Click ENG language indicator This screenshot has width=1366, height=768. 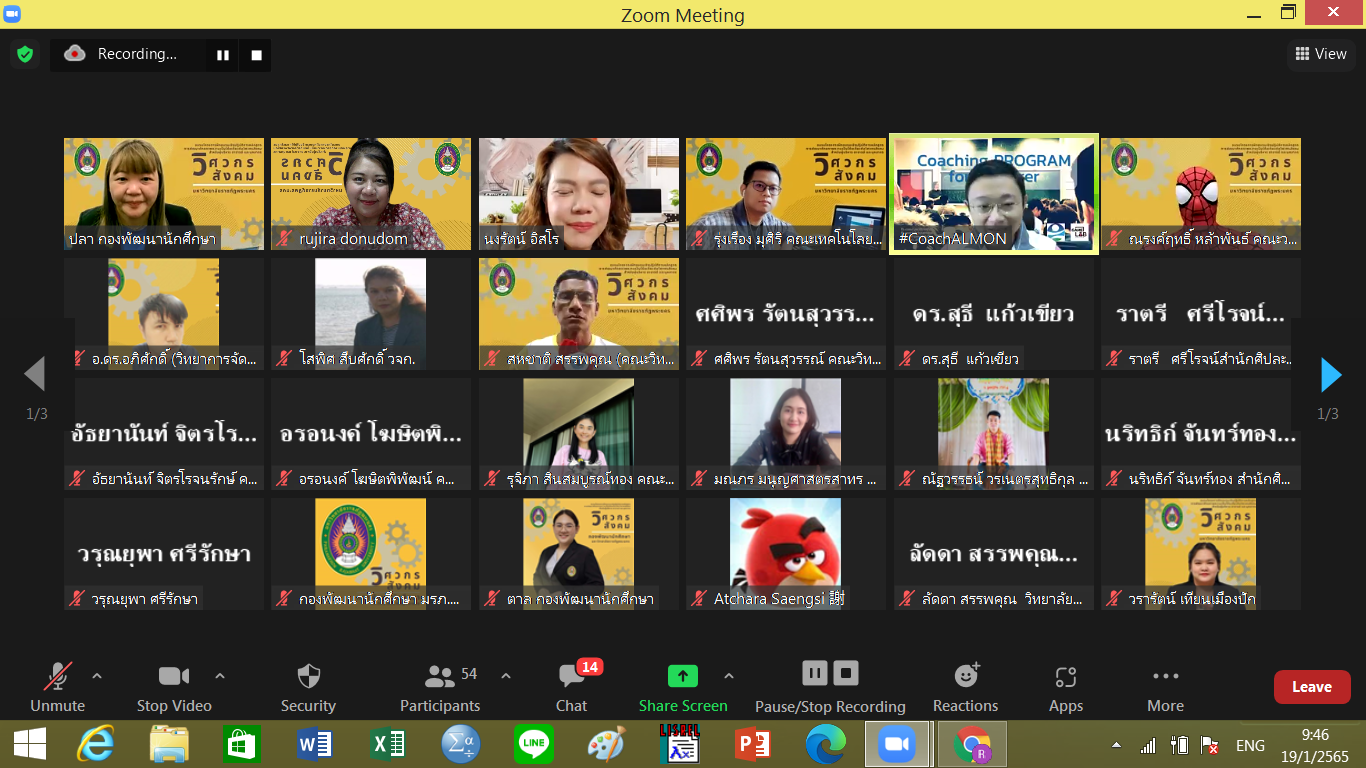[x=1251, y=746]
